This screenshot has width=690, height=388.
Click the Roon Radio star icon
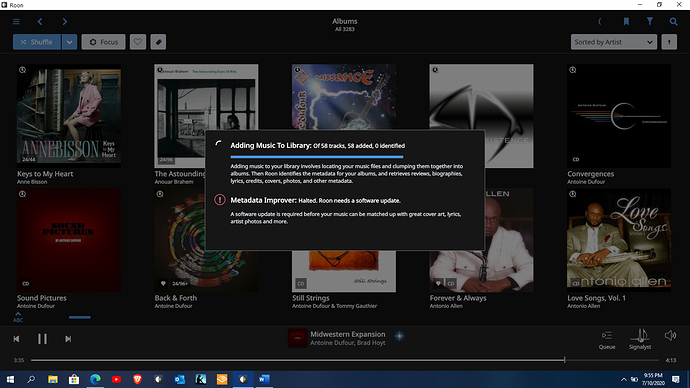pos(399,336)
